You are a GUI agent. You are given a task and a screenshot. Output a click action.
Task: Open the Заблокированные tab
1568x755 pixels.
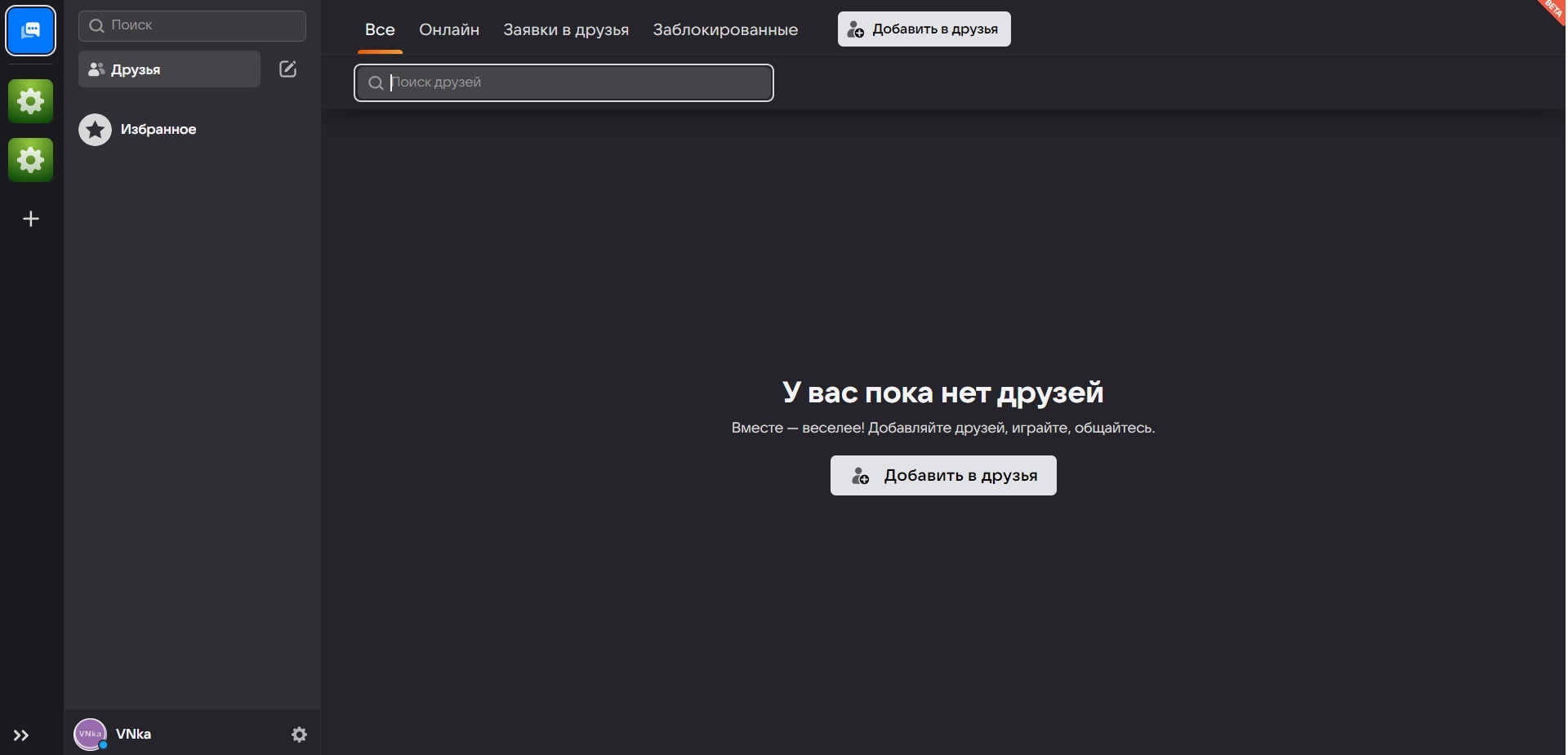(x=725, y=29)
